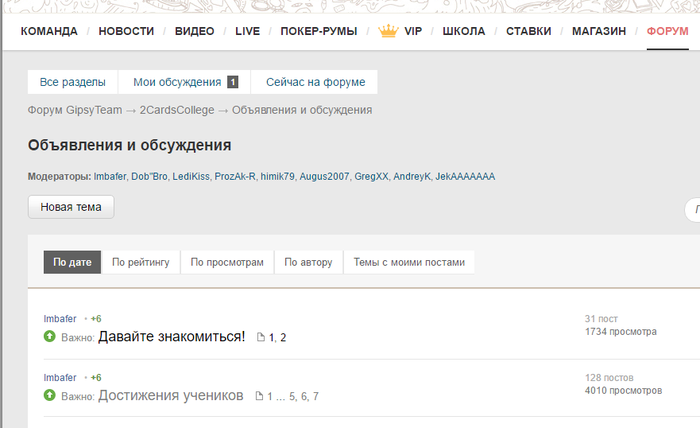
Task: Open moderator AndreyK profile
Action: 412,176
